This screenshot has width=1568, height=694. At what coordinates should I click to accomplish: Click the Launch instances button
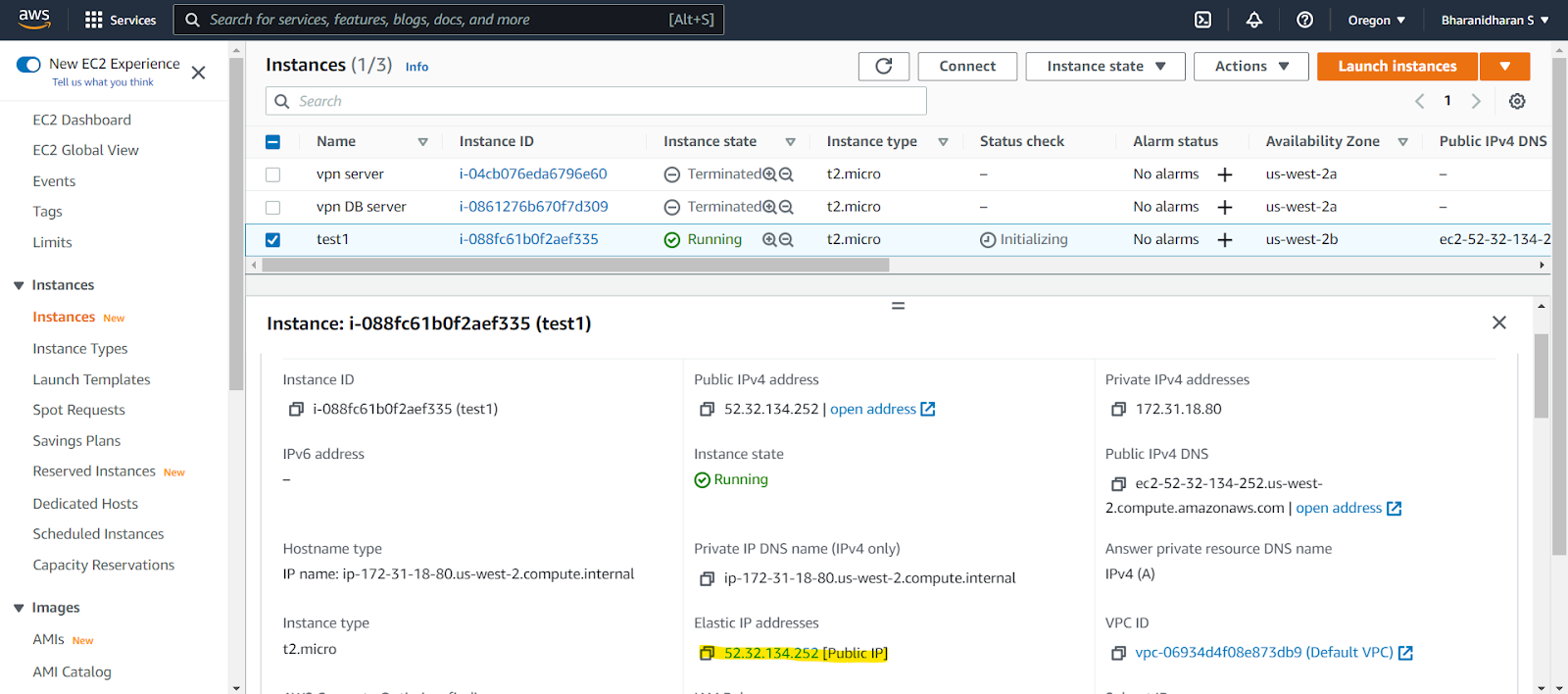[1397, 66]
